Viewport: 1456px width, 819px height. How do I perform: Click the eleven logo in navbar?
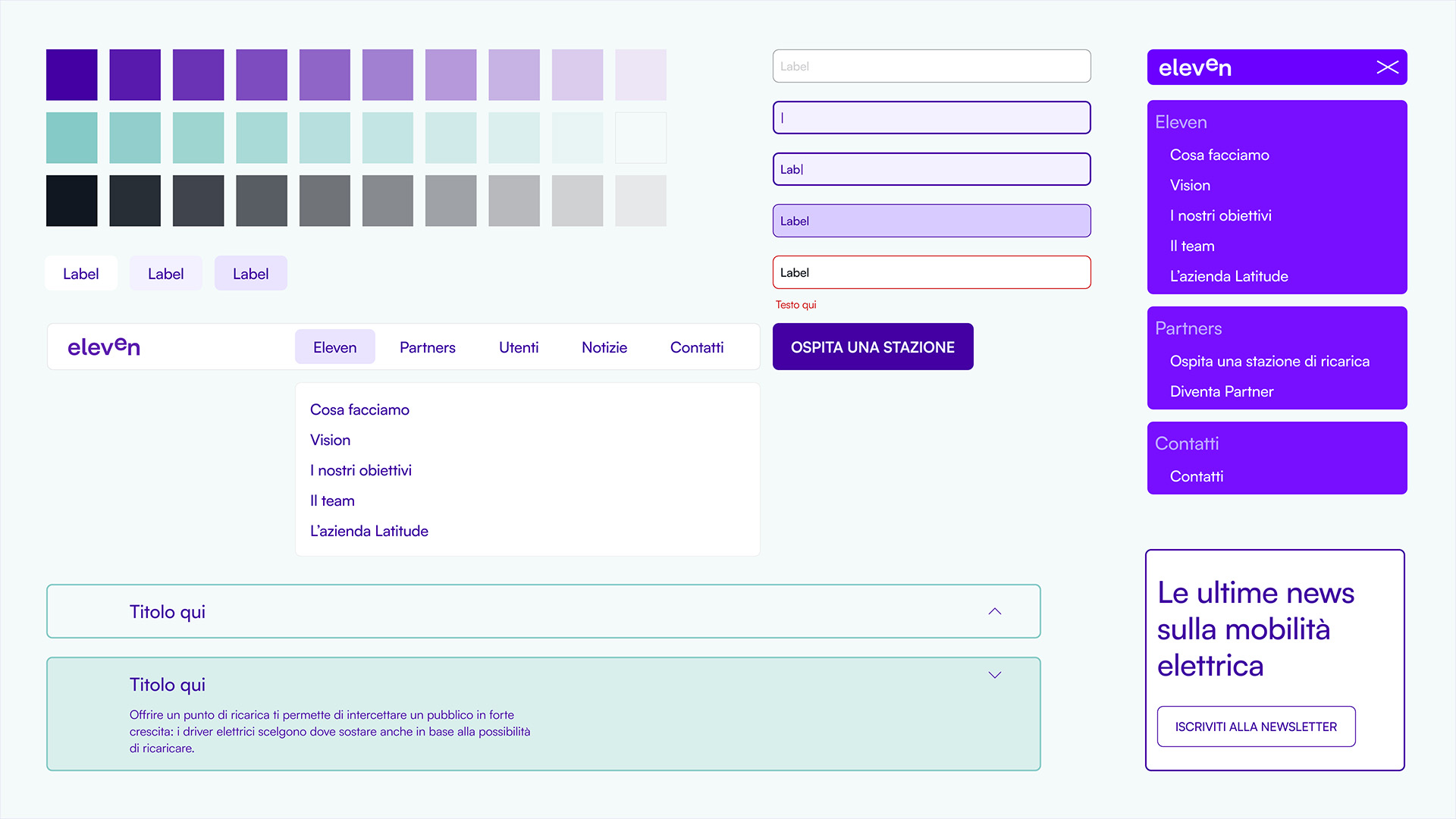coord(104,347)
